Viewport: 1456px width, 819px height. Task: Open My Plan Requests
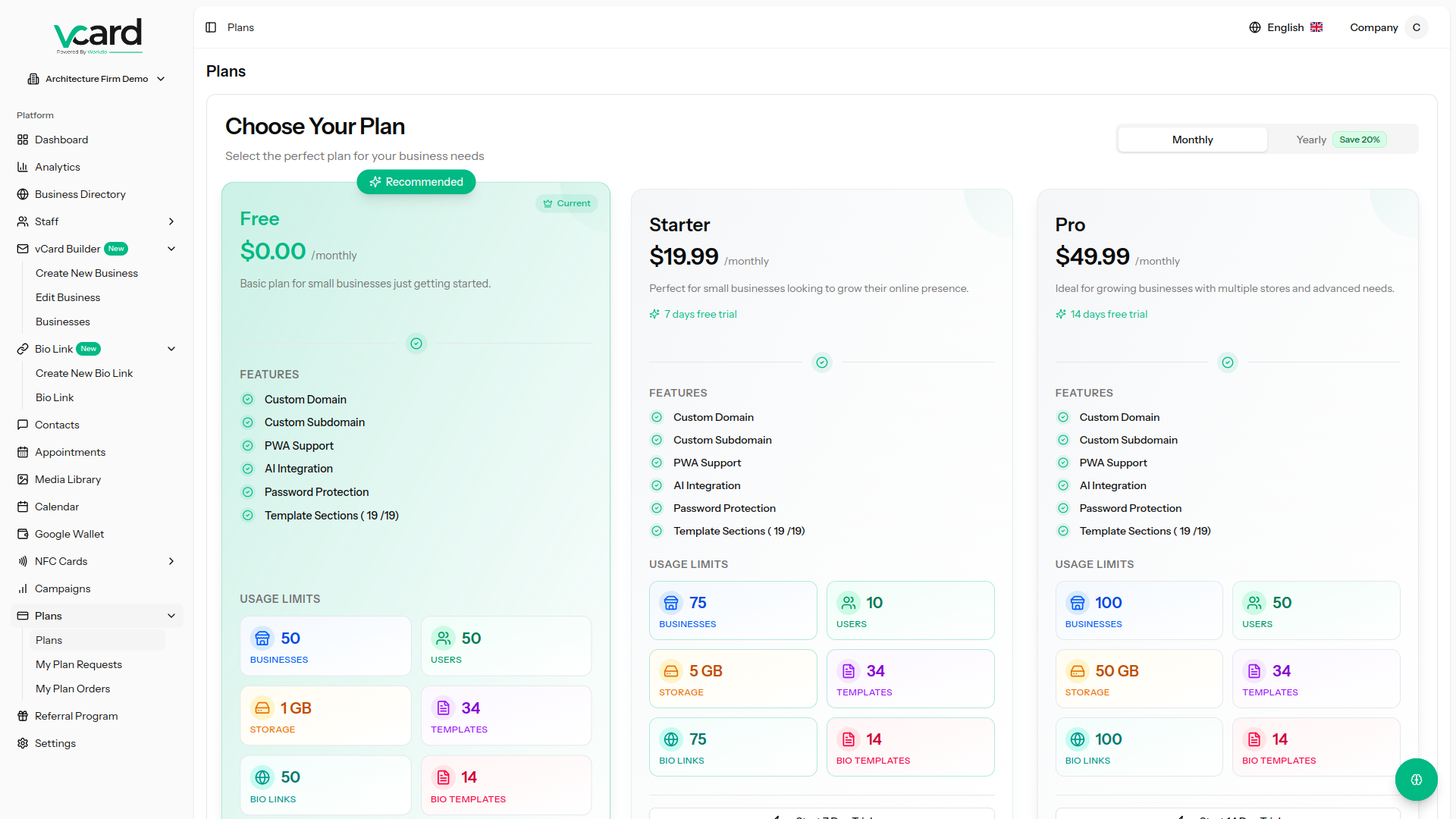[x=79, y=664]
